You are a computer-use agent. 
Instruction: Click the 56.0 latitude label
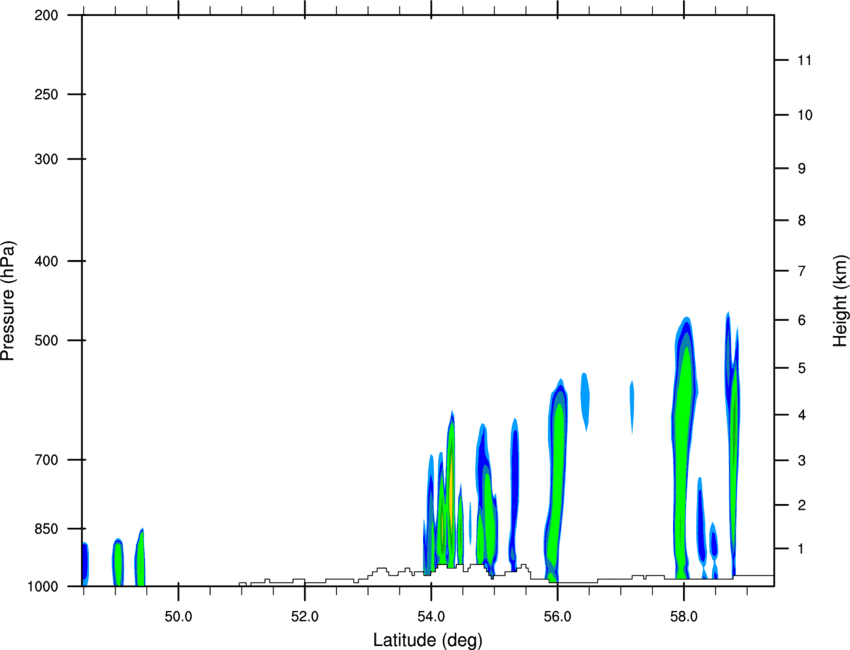(557, 616)
